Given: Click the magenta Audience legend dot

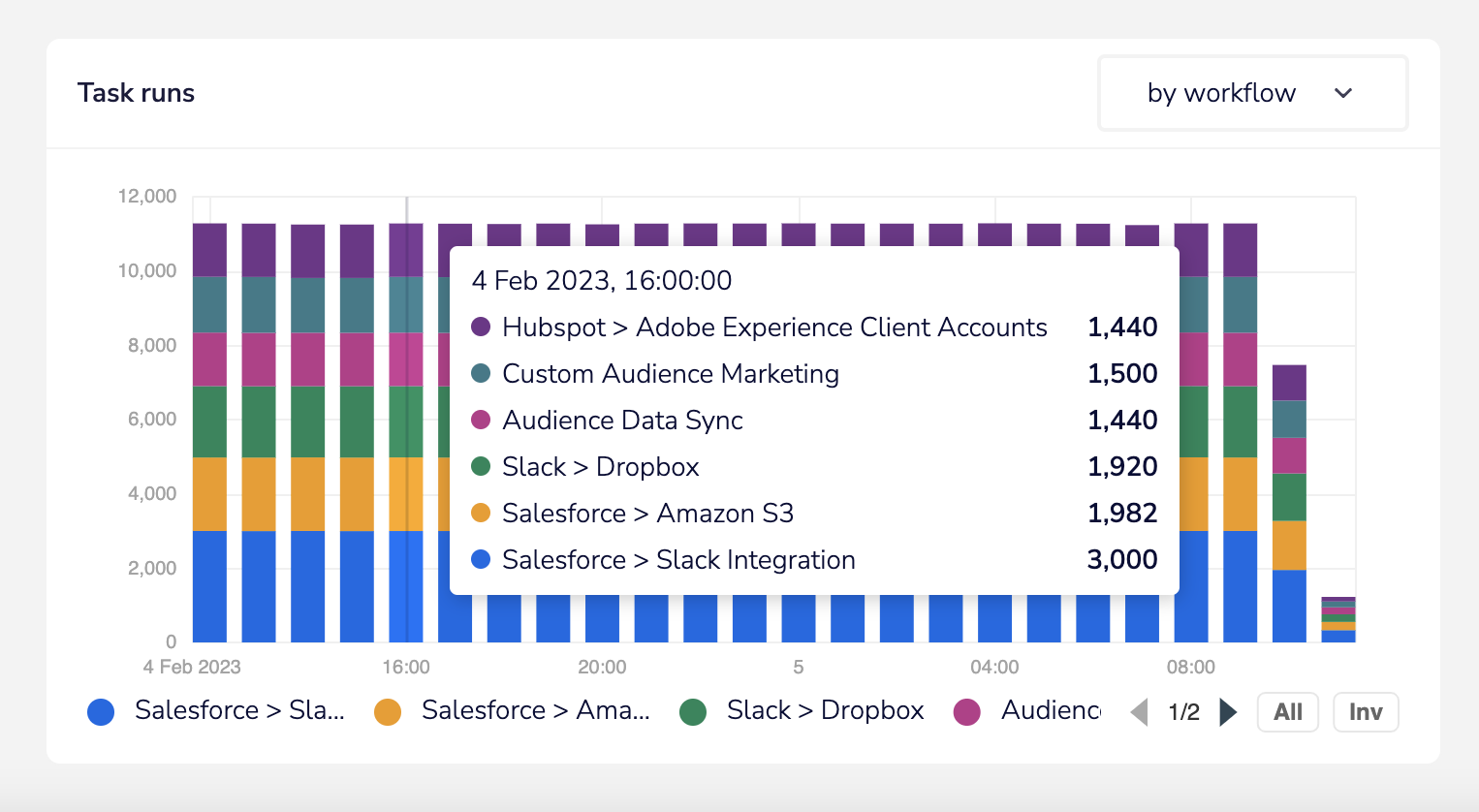Looking at the screenshot, I should (x=967, y=712).
